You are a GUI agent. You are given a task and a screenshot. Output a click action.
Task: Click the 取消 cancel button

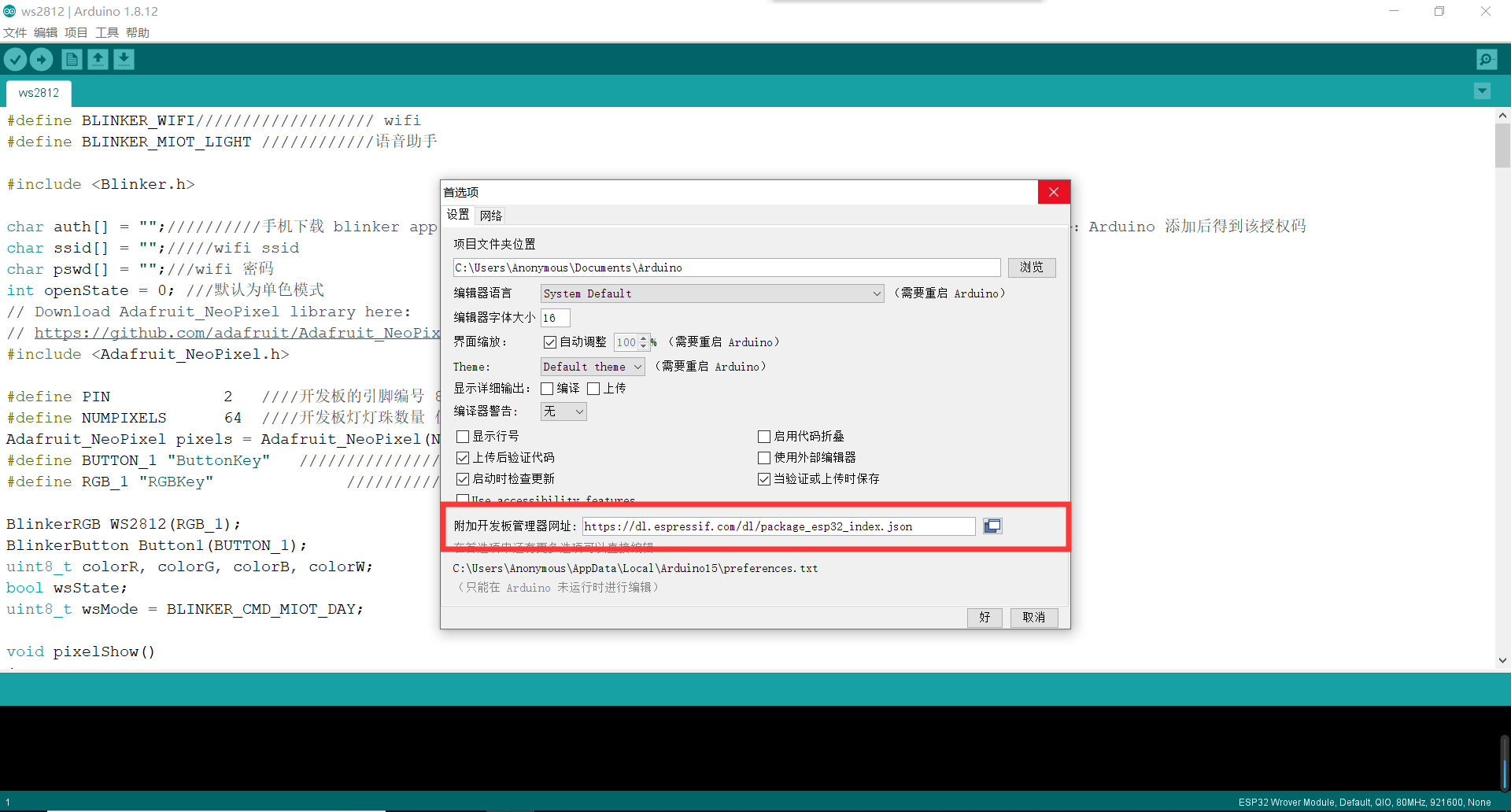[1034, 618]
